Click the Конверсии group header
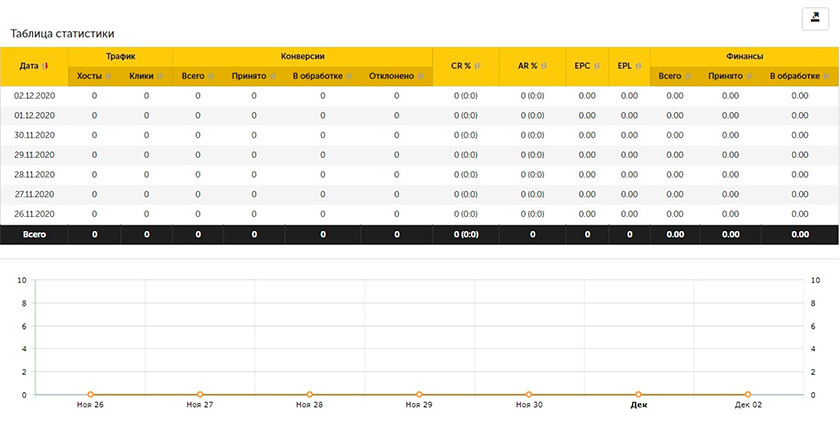Screen dimensions: 840x427 click(x=303, y=56)
